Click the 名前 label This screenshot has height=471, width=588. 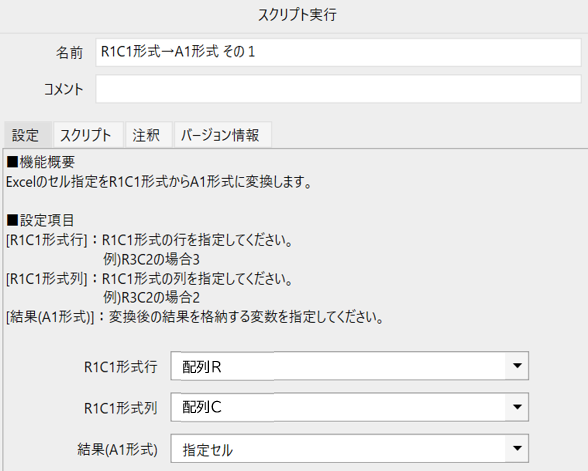pos(69,52)
